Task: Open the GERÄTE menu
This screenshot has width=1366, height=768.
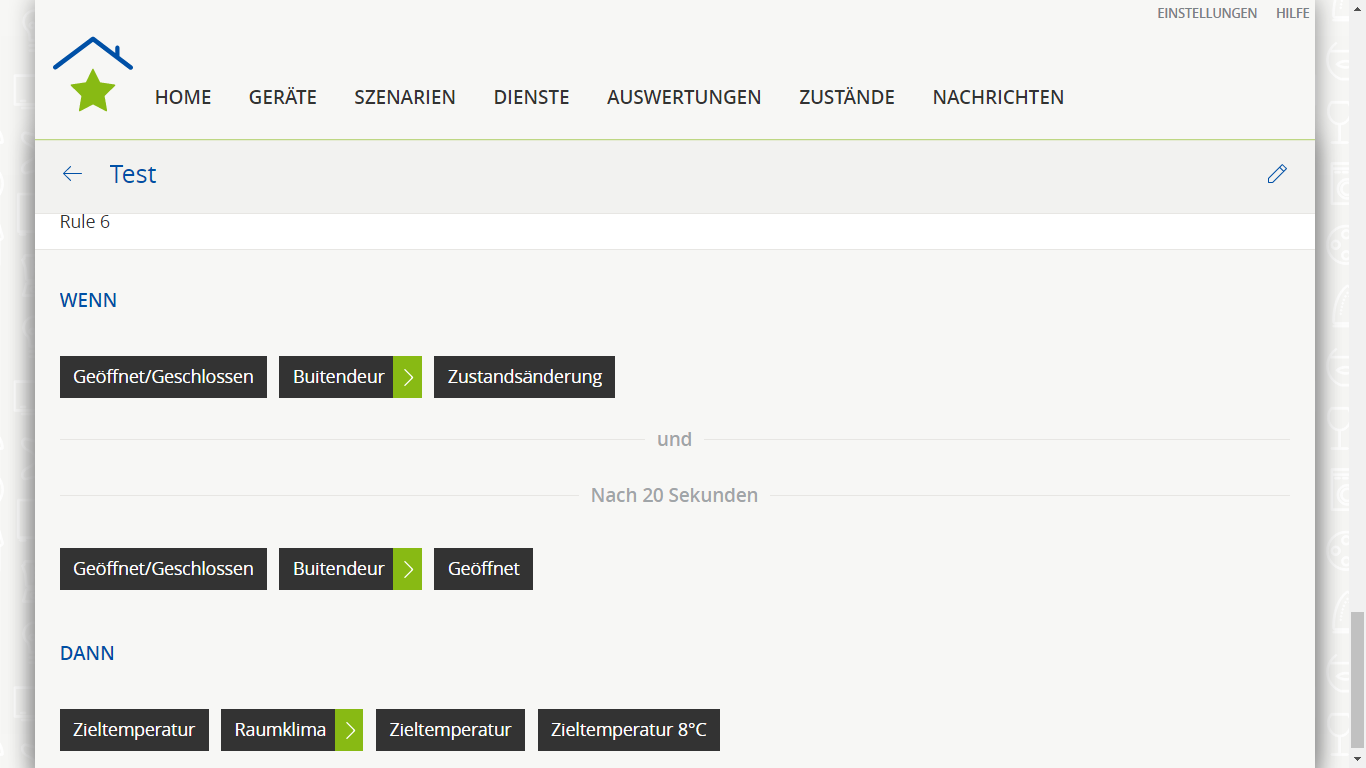Action: point(283,97)
